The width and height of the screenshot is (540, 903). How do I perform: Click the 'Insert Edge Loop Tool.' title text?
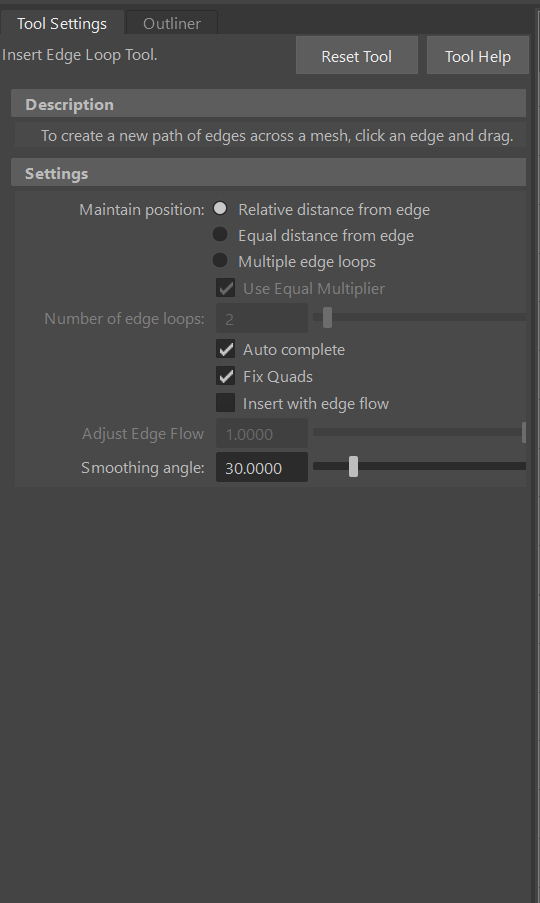[x=79, y=55]
